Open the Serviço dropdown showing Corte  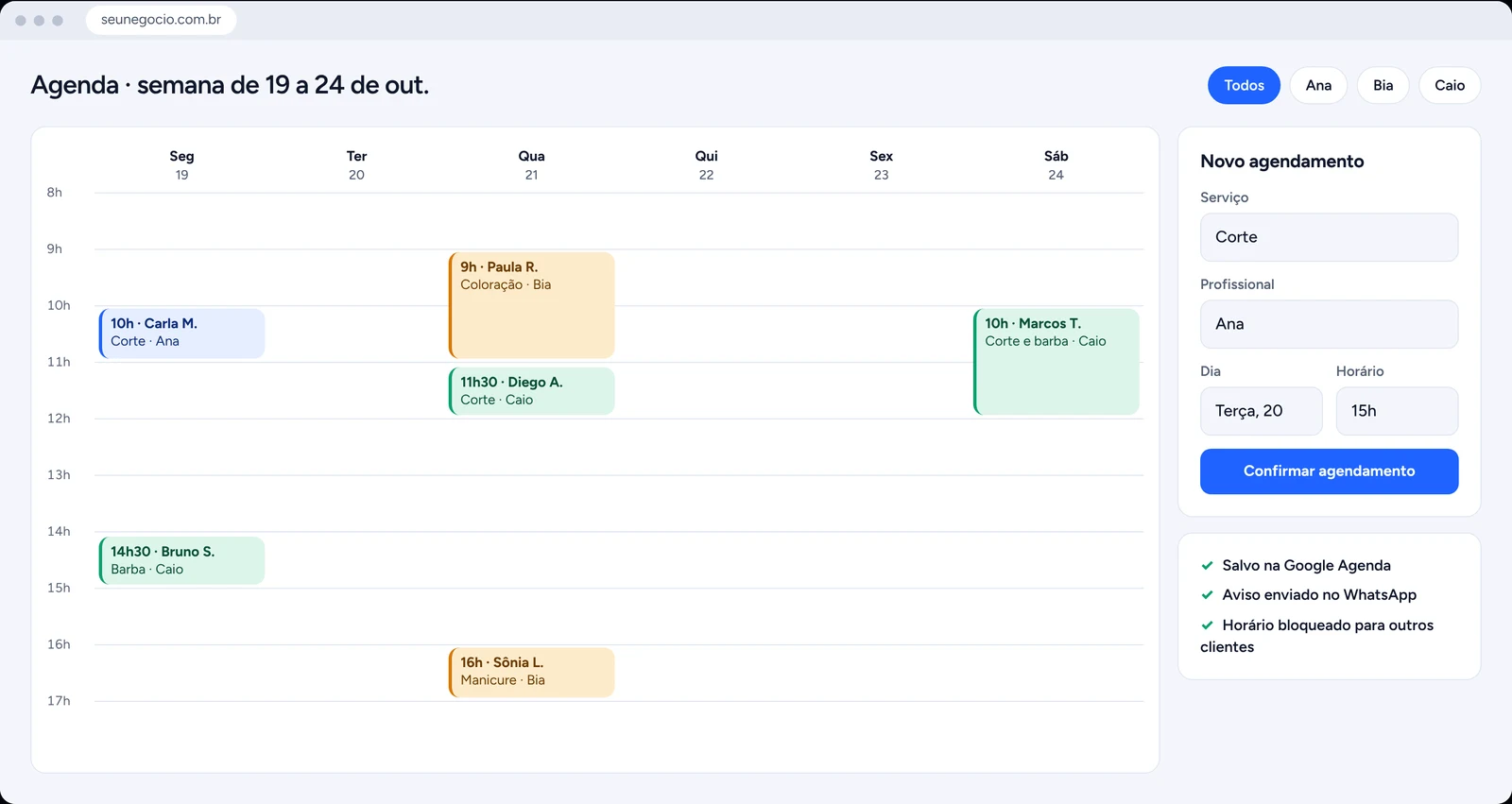coord(1329,237)
